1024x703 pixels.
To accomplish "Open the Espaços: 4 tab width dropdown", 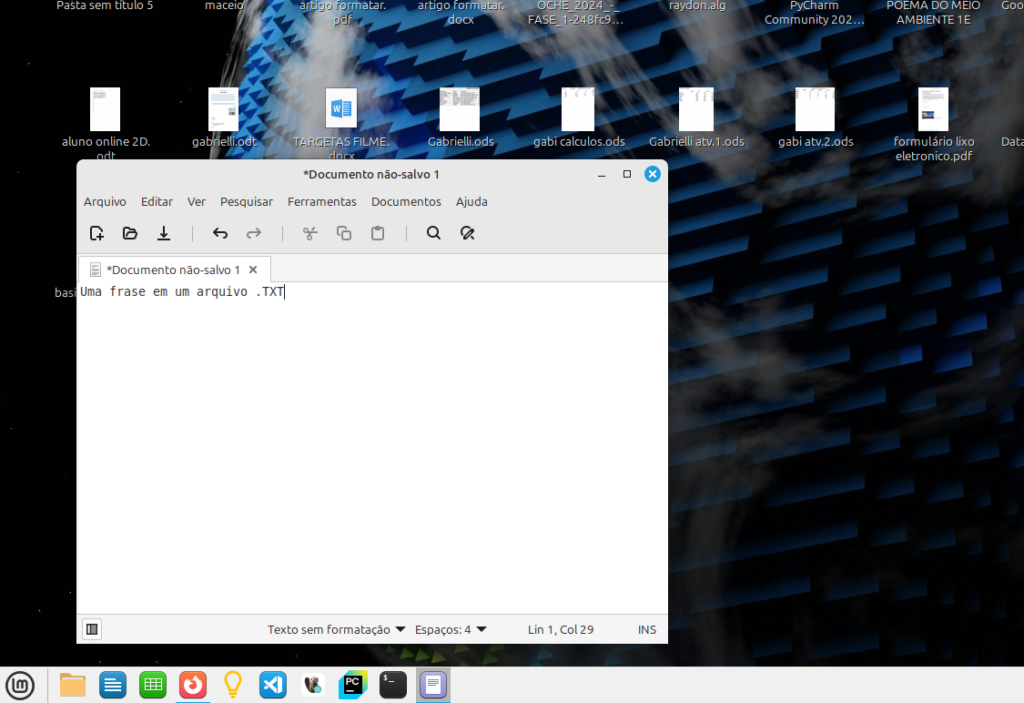I will pos(450,630).
